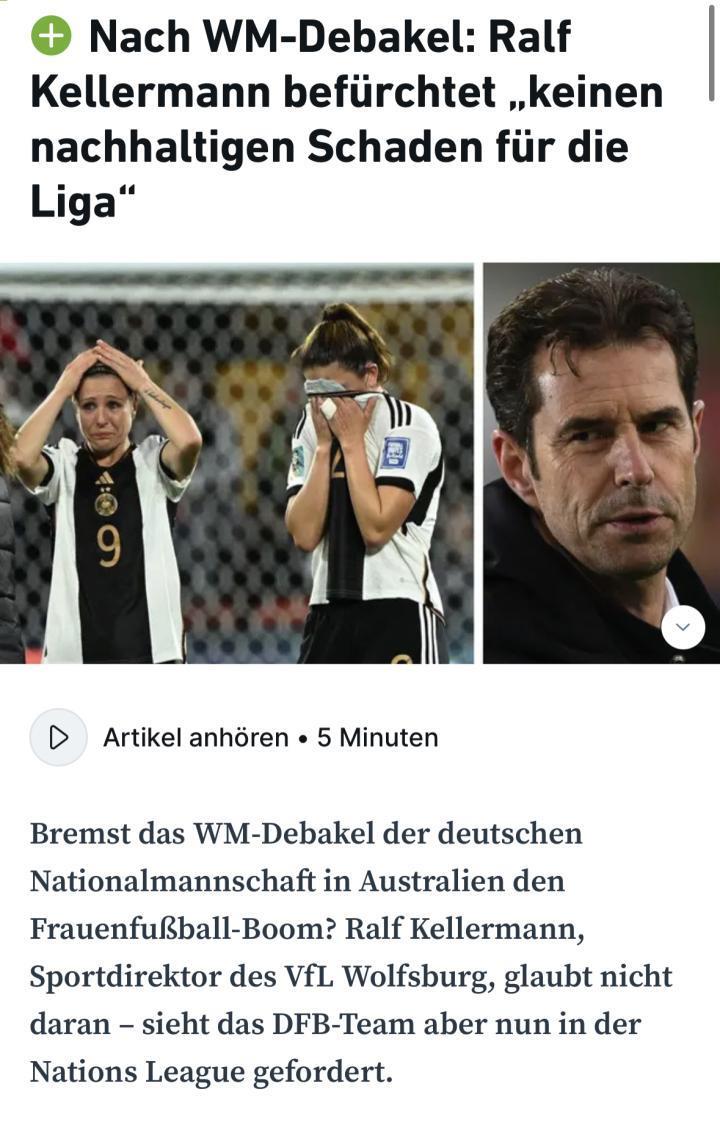This screenshot has width=720, height=1122.
Task: Click the word 'Liga' ending the headline
Action: (73, 202)
